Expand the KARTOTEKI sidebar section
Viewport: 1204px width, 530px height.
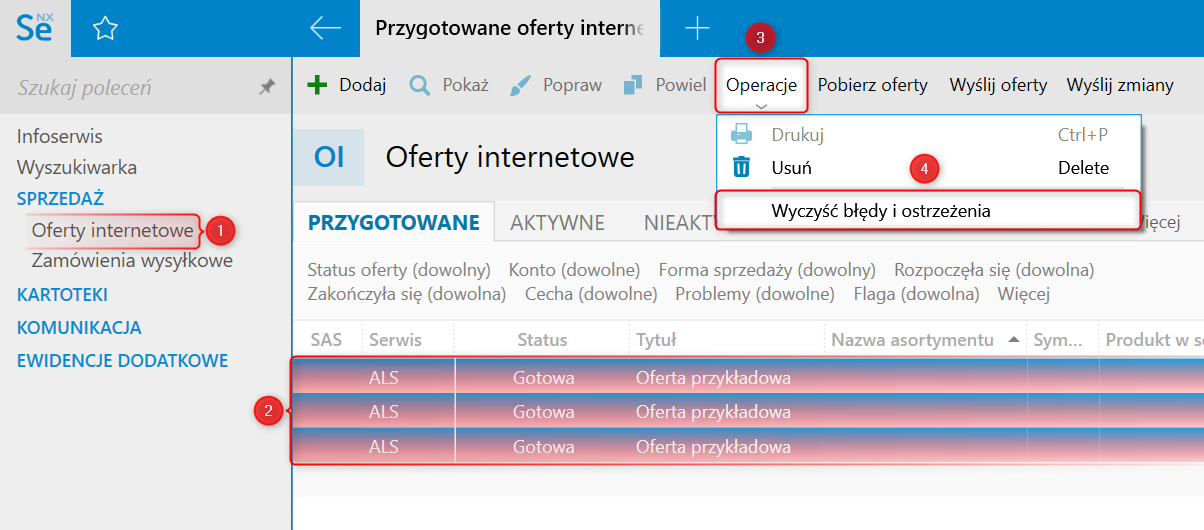[x=62, y=294]
